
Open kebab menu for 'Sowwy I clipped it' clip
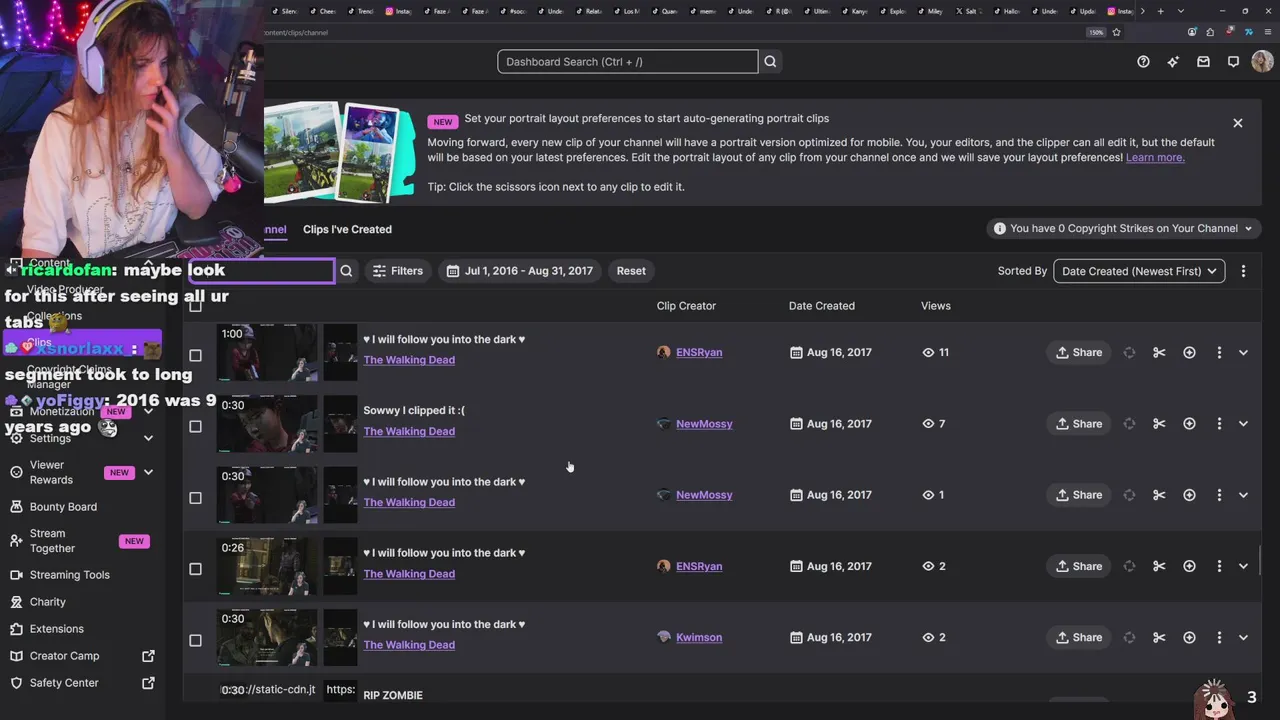pos(1219,424)
